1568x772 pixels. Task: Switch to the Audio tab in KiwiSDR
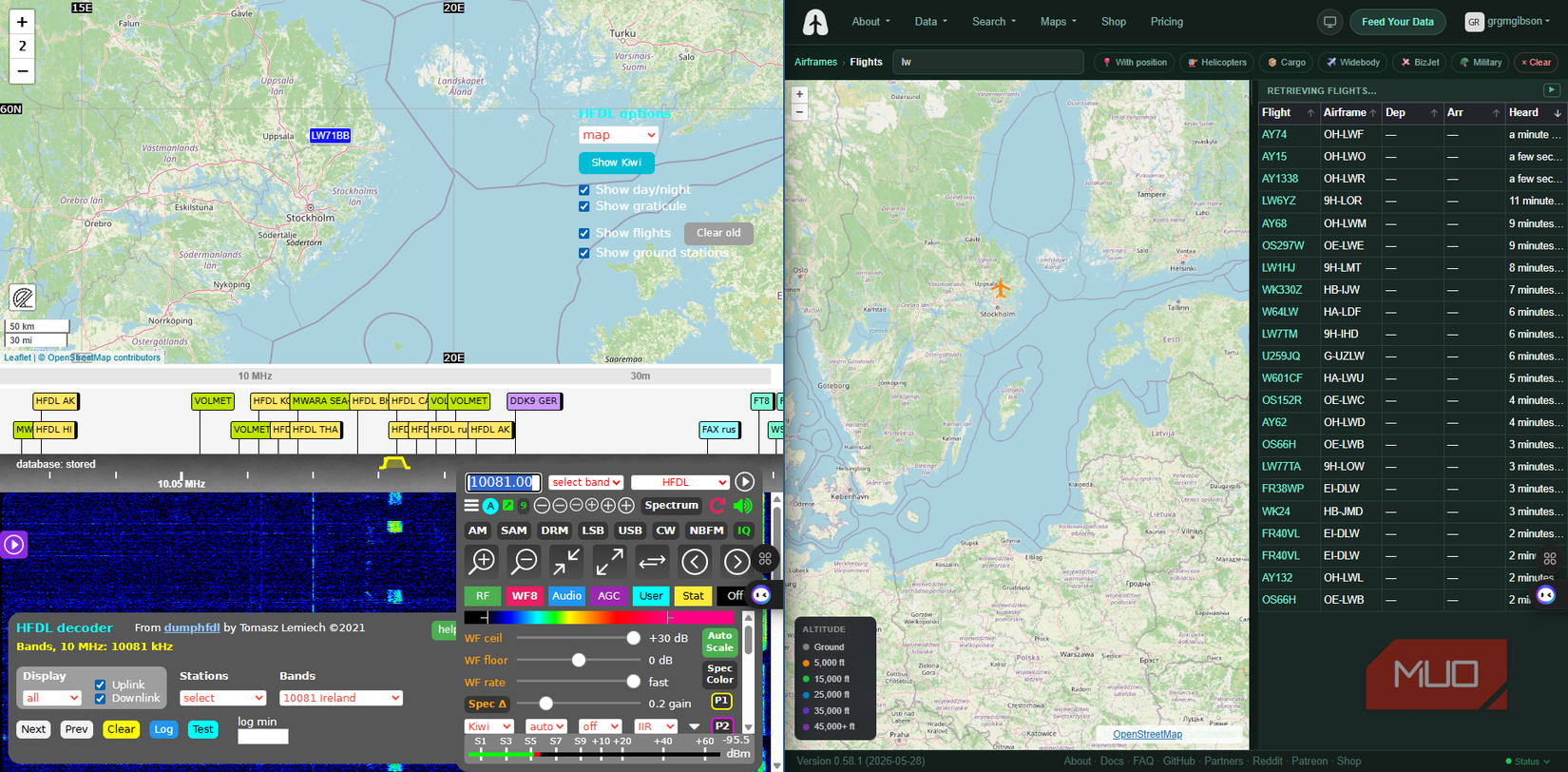click(x=566, y=596)
